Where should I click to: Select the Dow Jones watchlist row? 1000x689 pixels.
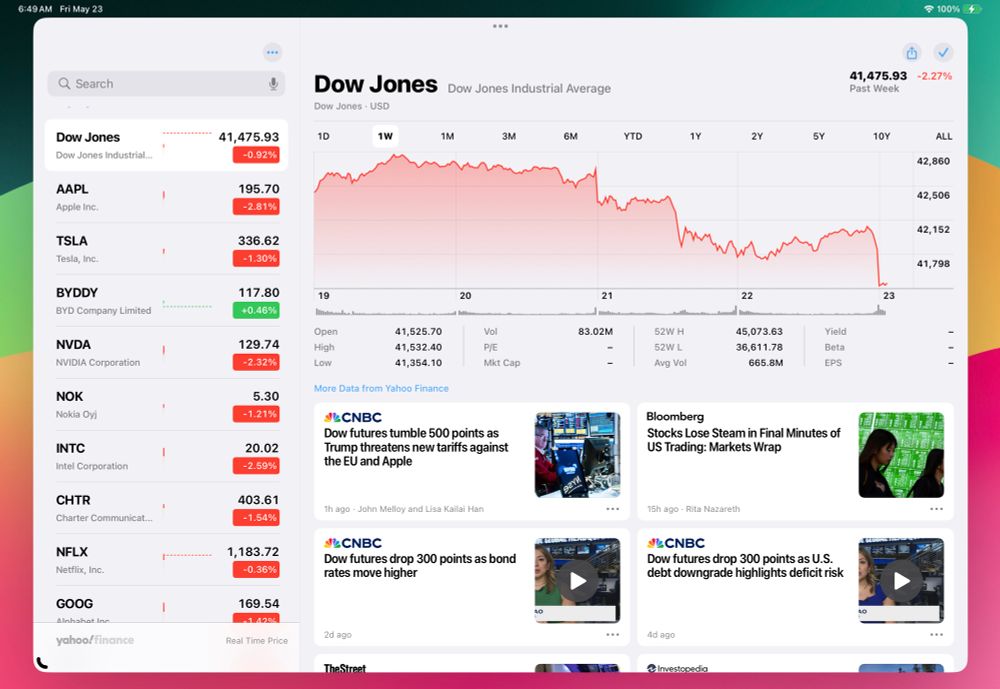click(166, 145)
